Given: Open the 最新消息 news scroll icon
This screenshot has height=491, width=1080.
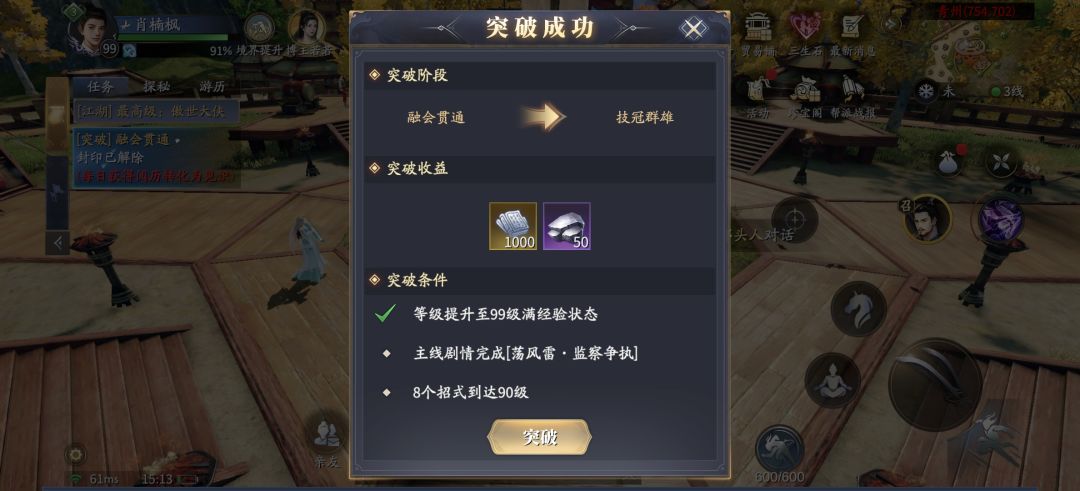Looking at the screenshot, I should 852,34.
